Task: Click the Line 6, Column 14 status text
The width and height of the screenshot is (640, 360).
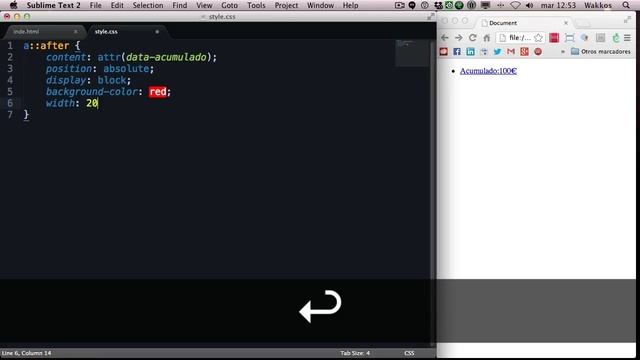Action: [x=27, y=353]
